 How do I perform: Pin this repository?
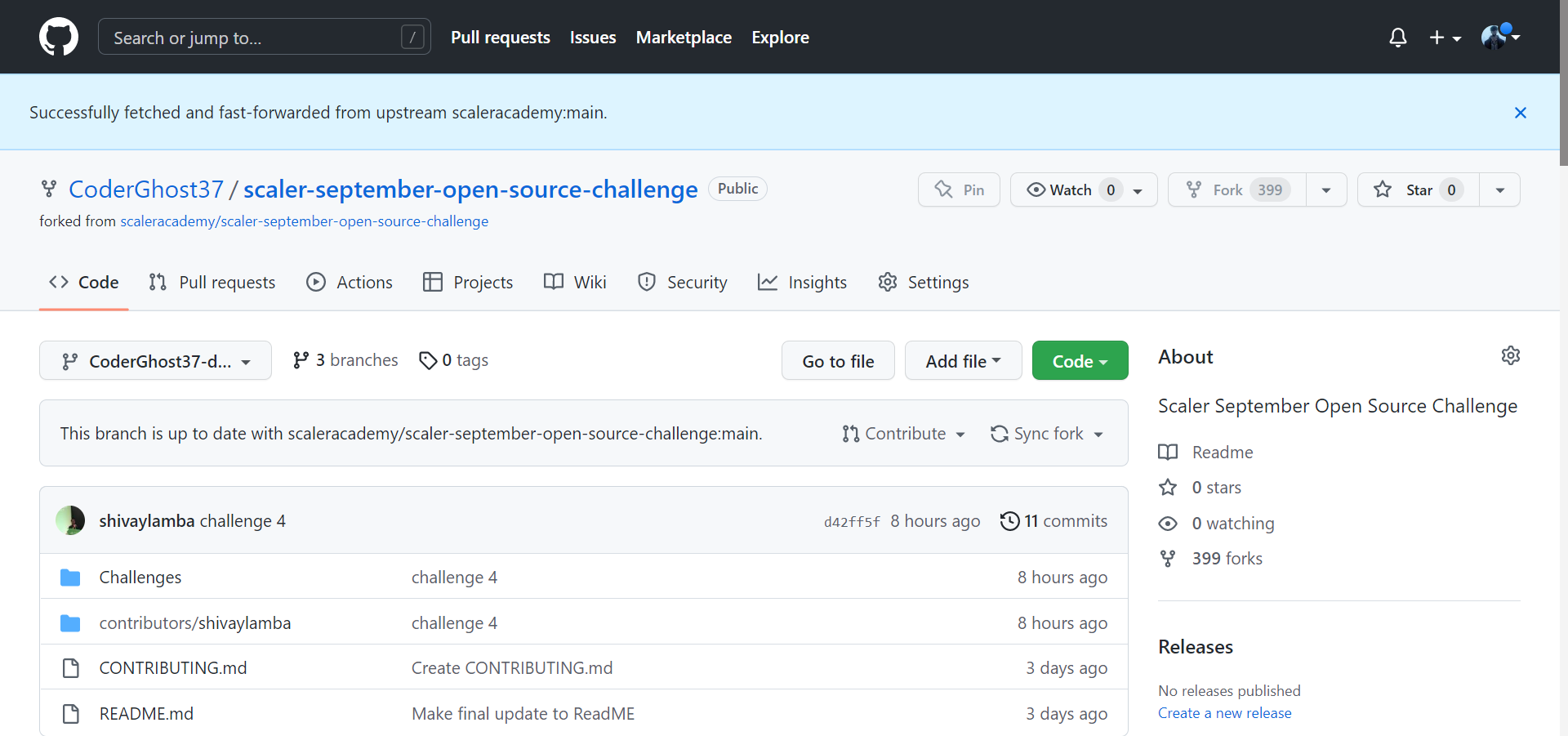pyautogui.click(x=959, y=189)
